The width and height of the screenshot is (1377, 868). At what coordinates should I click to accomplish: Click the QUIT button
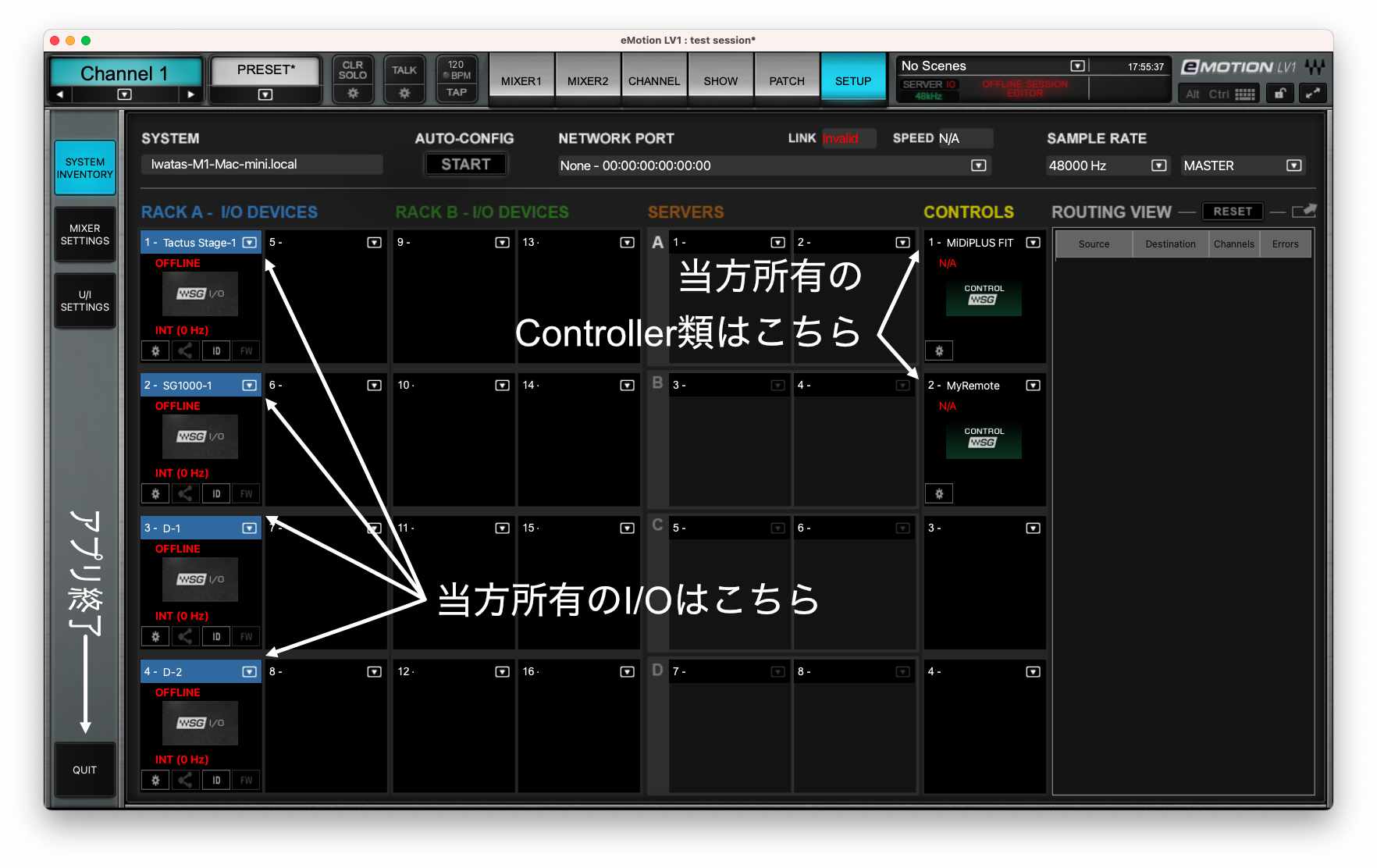click(85, 770)
